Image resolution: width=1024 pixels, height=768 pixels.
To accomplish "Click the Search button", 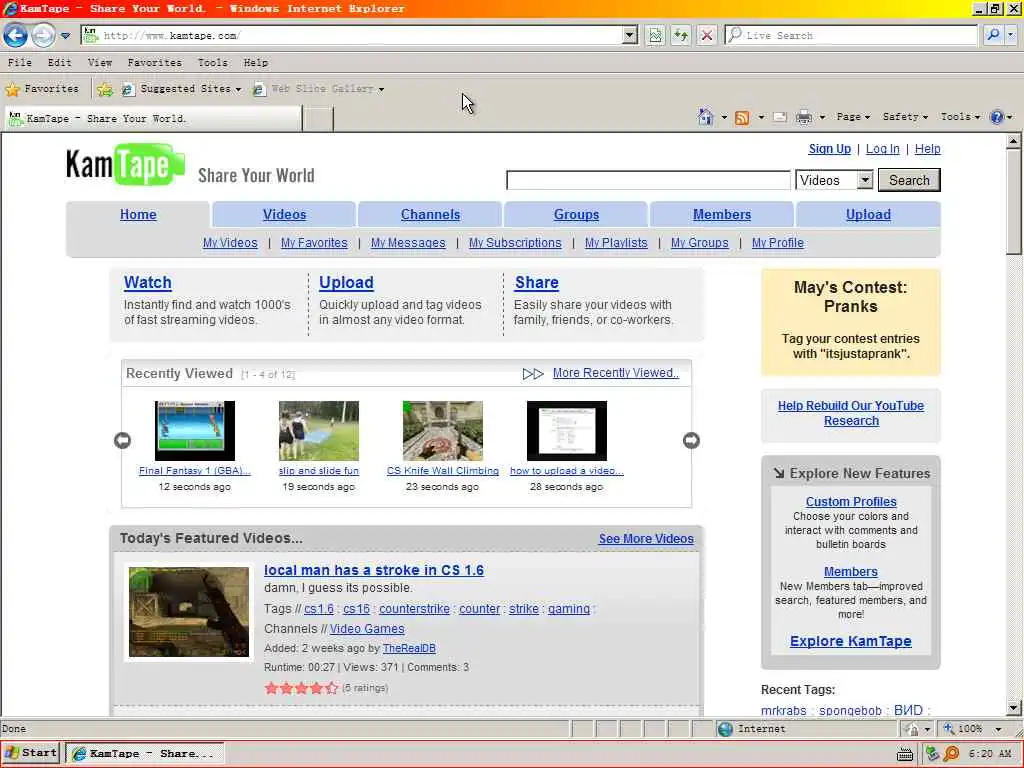I will [x=909, y=180].
